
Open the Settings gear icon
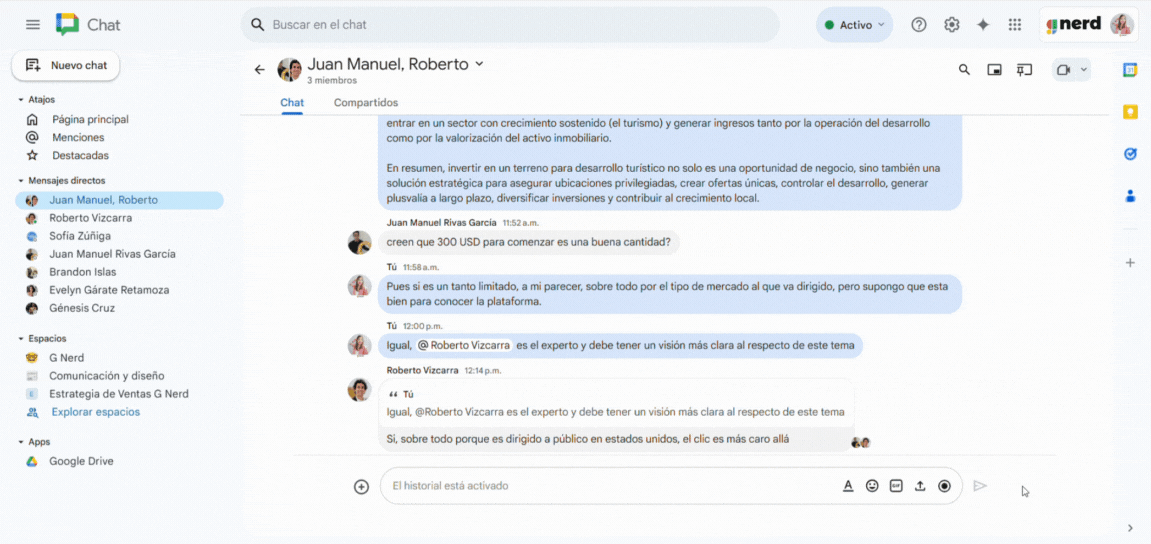[951, 25]
